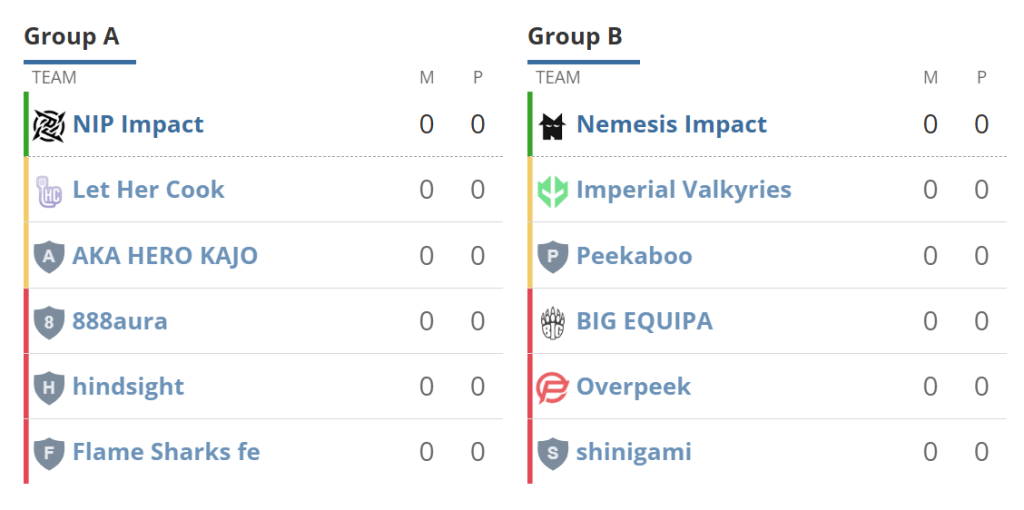Click the NIP Impact team logo
This screenshot has width=1024, height=510.
(48, 125)
